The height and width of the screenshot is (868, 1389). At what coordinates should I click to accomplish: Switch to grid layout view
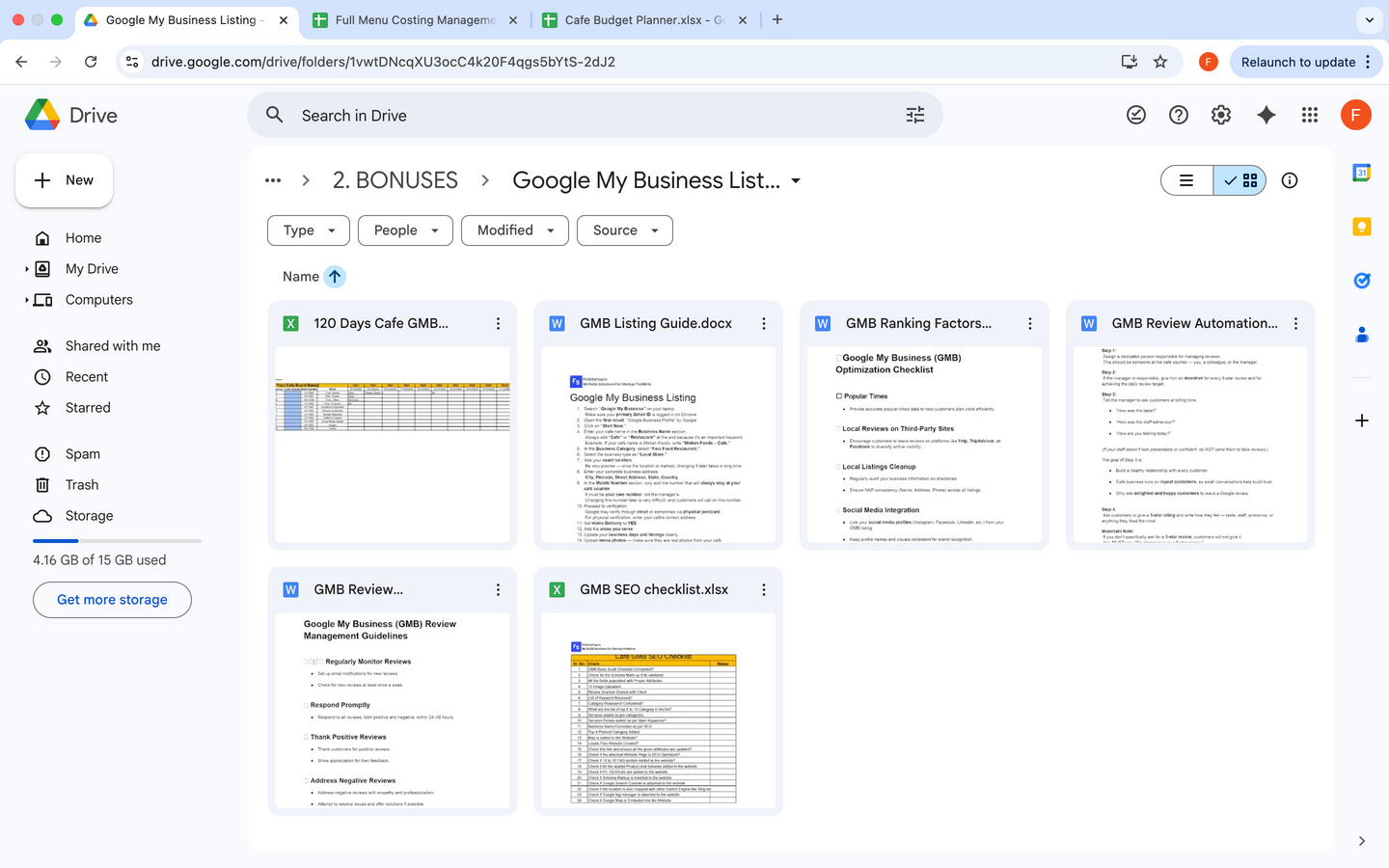[1240, 180]
